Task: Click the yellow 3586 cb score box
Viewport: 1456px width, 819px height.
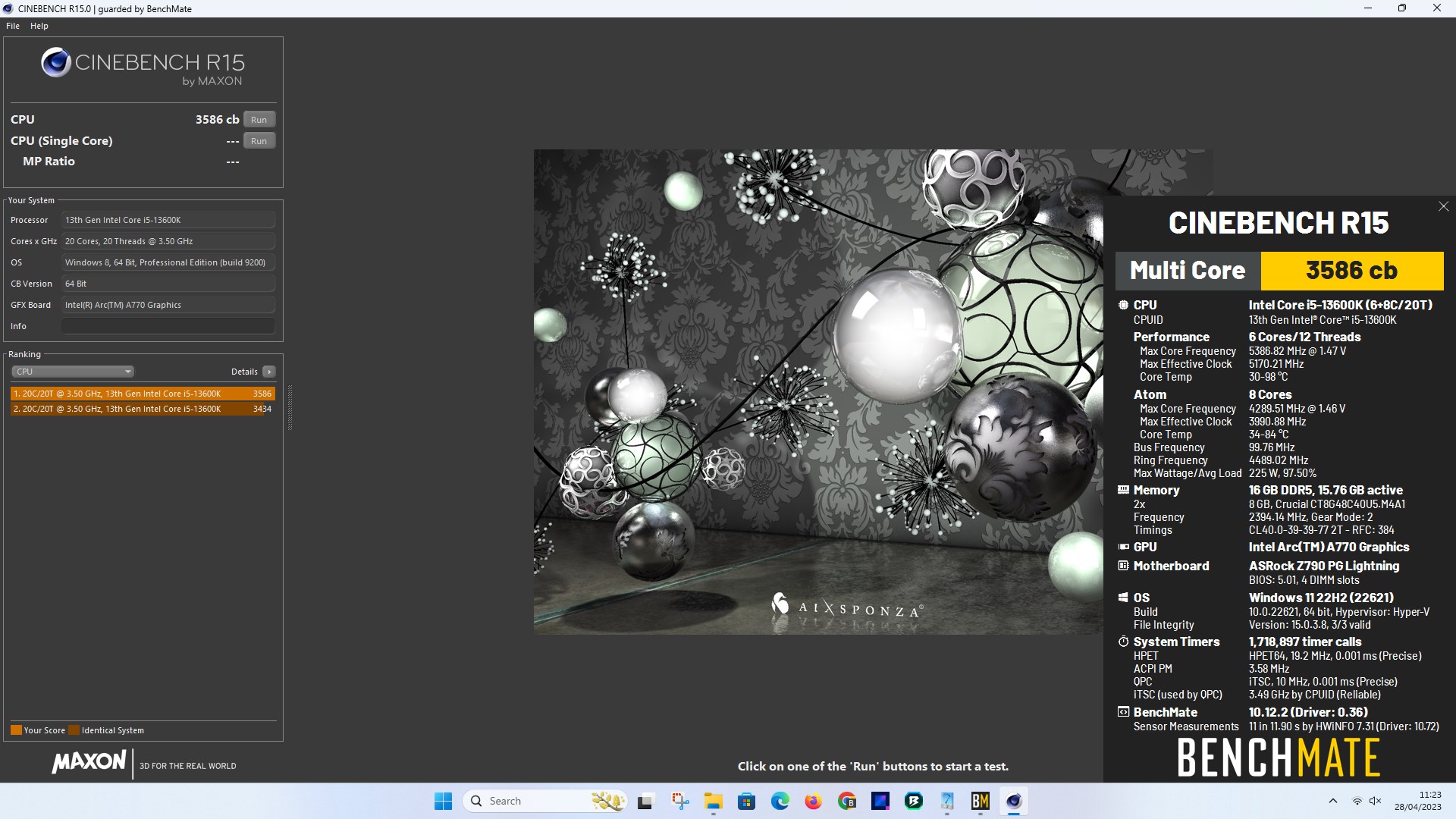Action: (1351, 271)
